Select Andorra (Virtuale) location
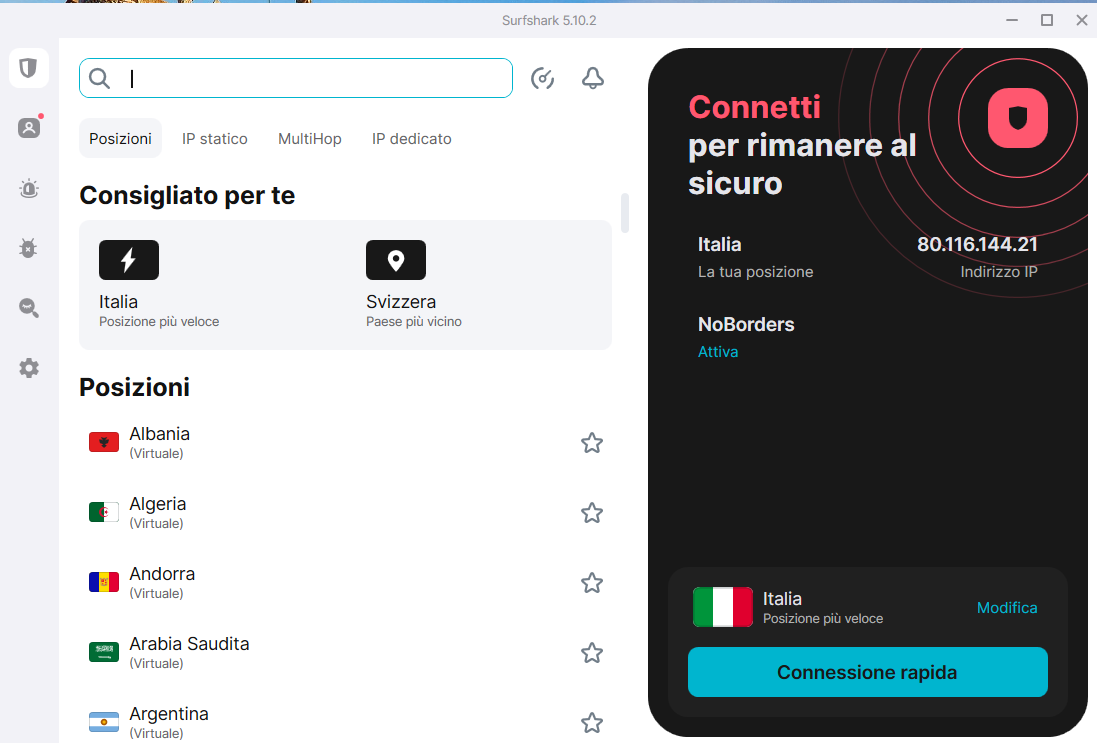 346,583
